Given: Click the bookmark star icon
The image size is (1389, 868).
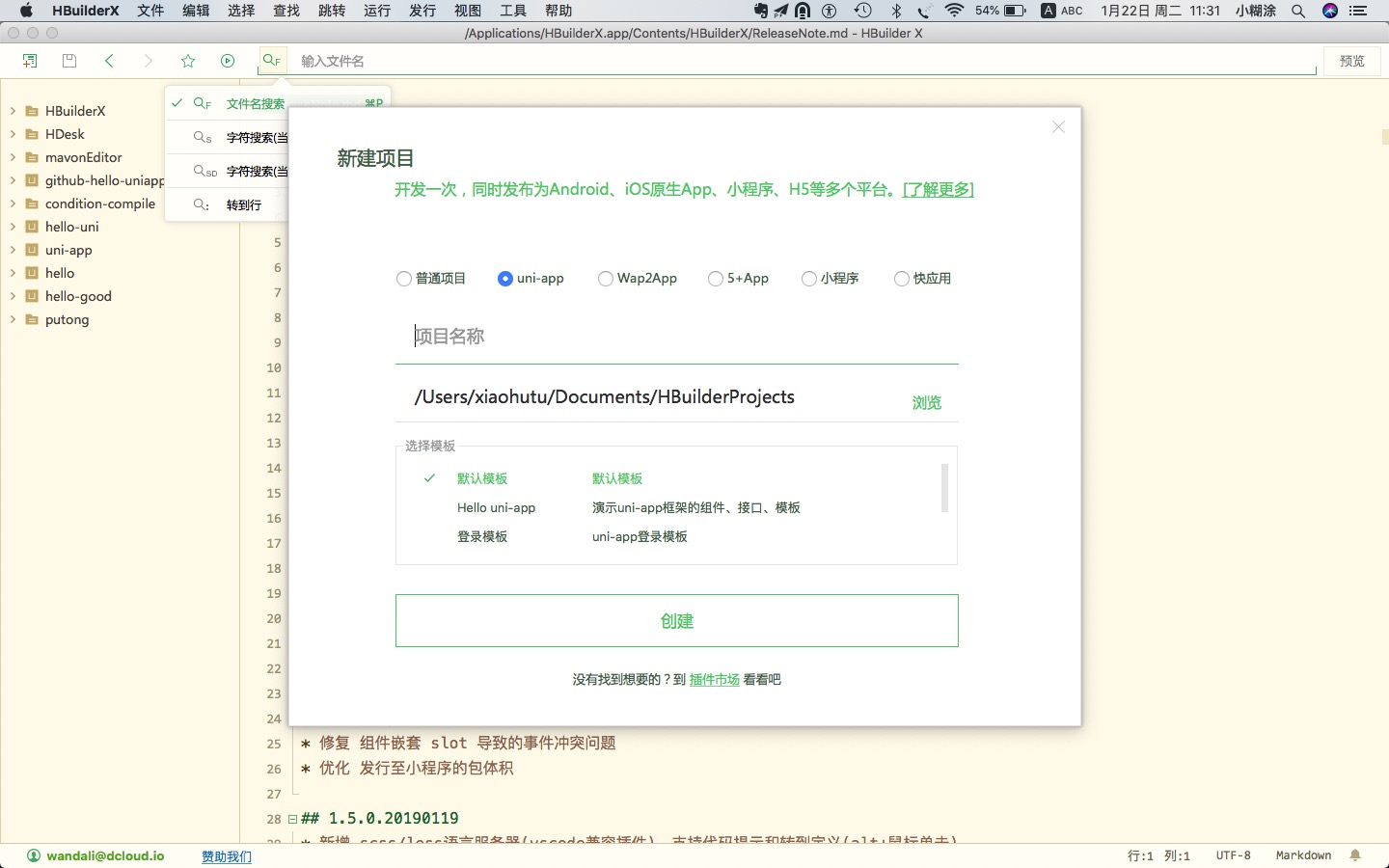Looking at the screenshot, I should coord(188,61).
